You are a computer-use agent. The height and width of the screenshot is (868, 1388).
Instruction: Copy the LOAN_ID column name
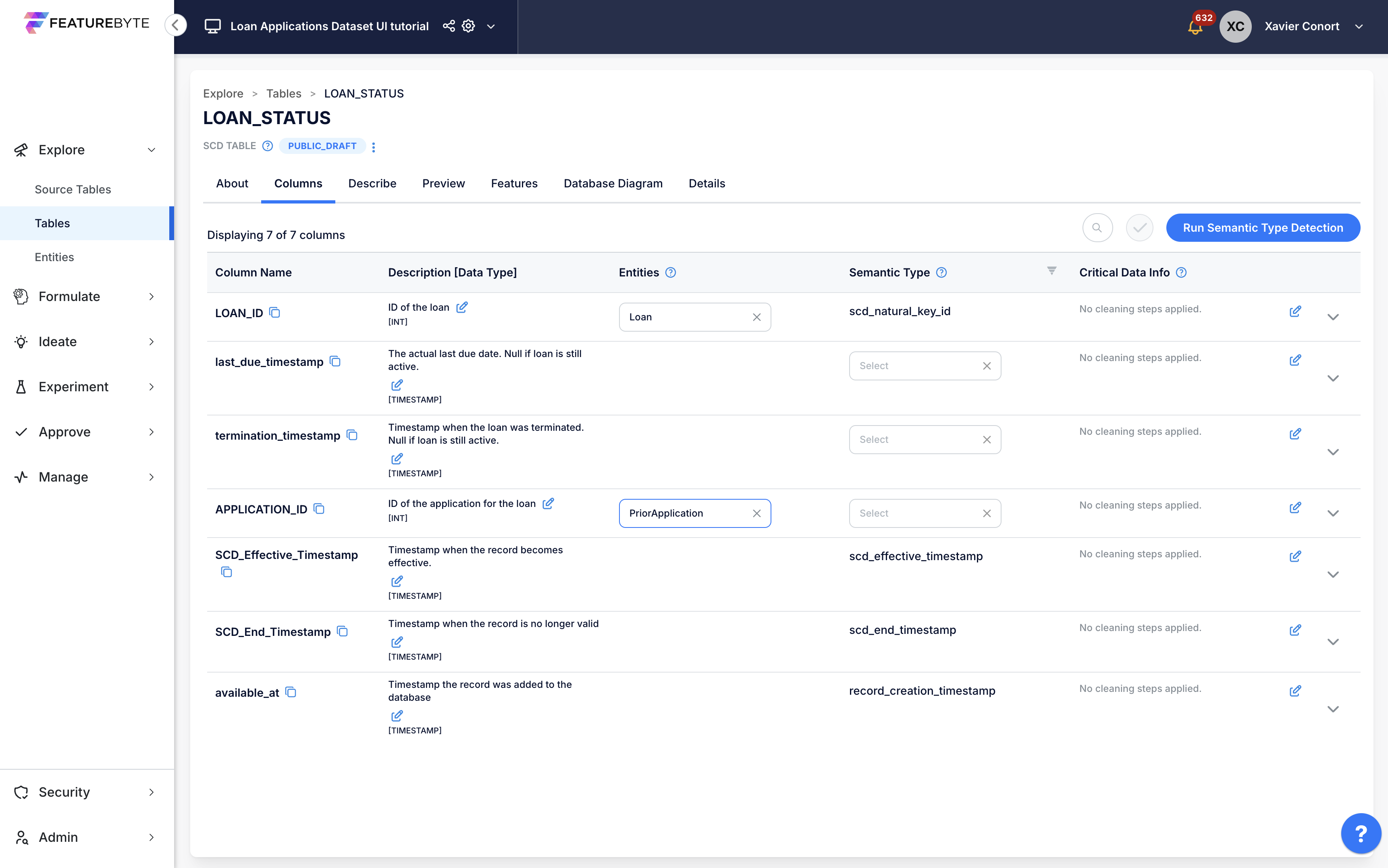274,313
